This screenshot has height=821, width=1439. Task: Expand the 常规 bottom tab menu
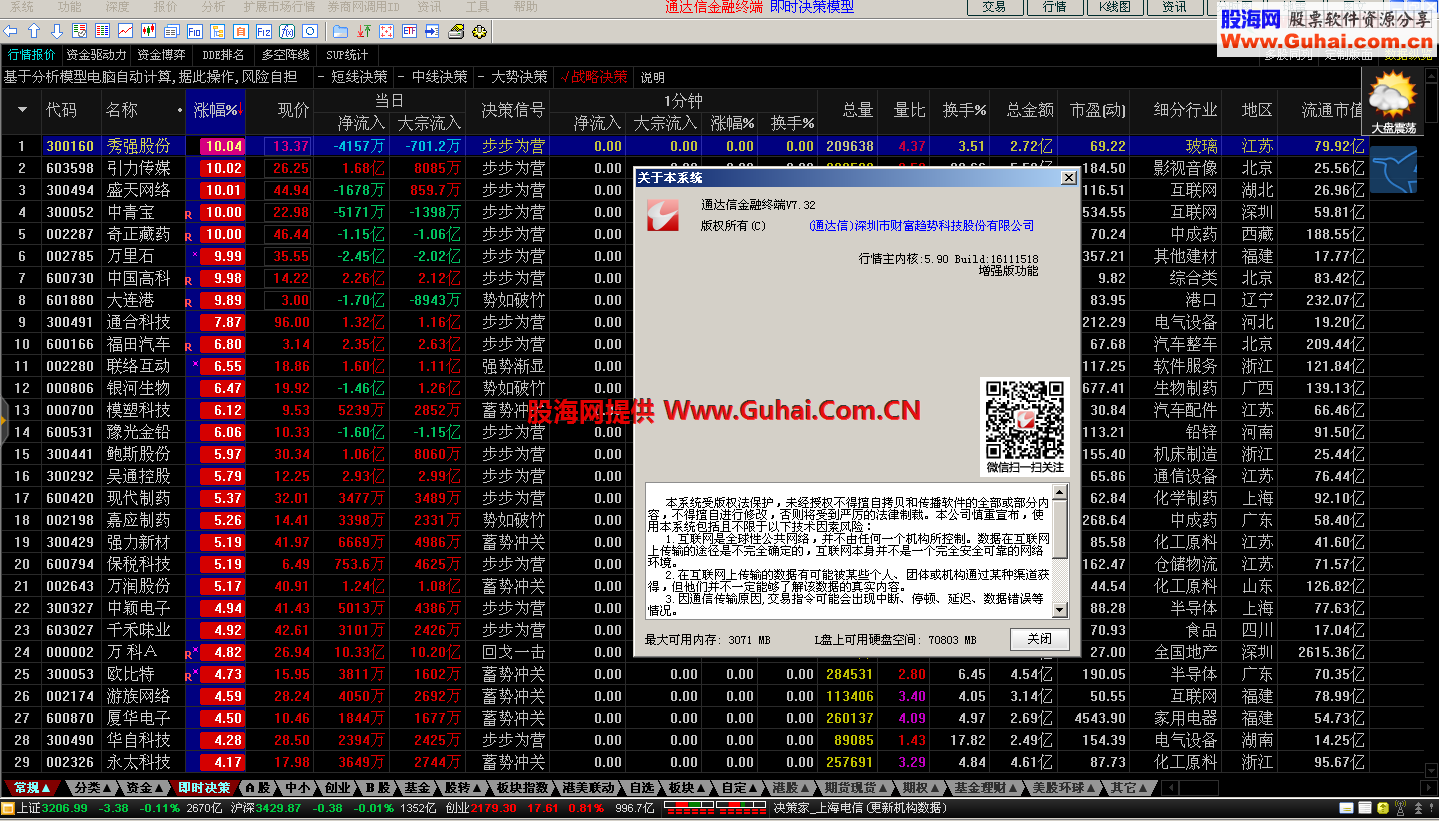click(x=33, y=788)
